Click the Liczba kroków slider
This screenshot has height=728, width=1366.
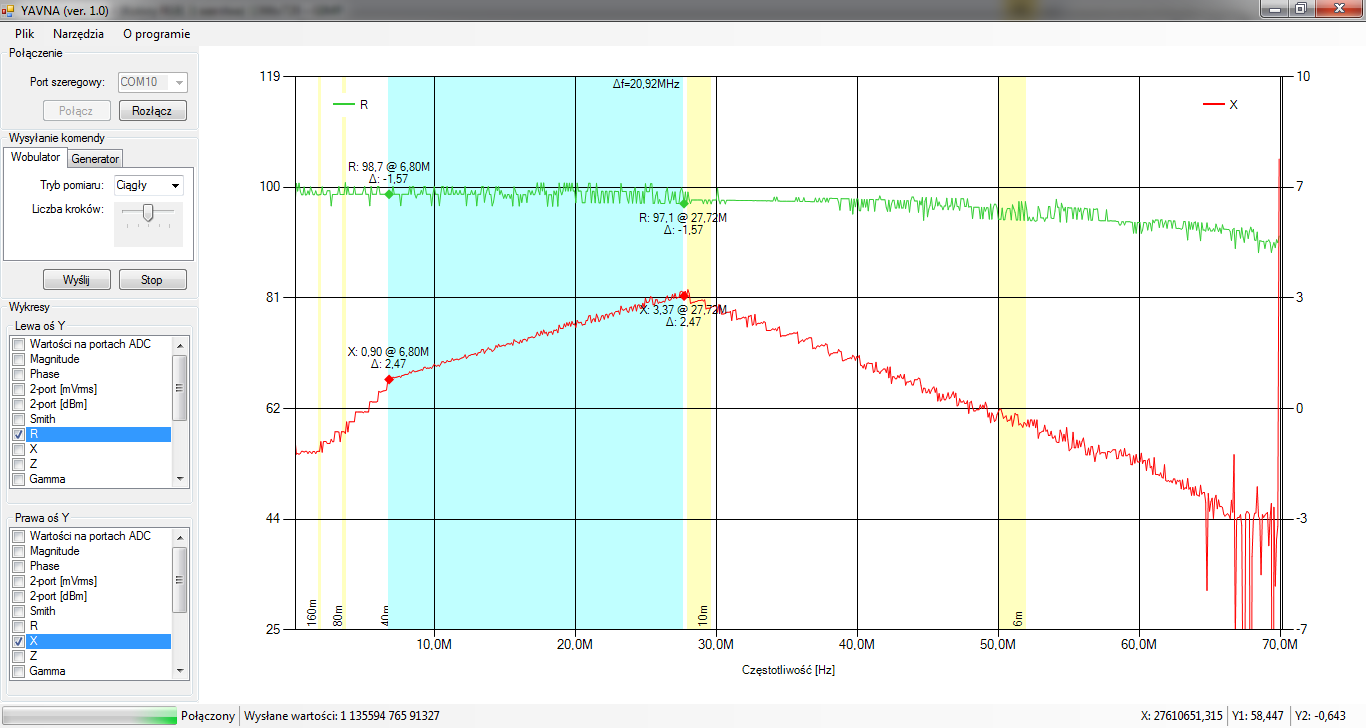148,211
